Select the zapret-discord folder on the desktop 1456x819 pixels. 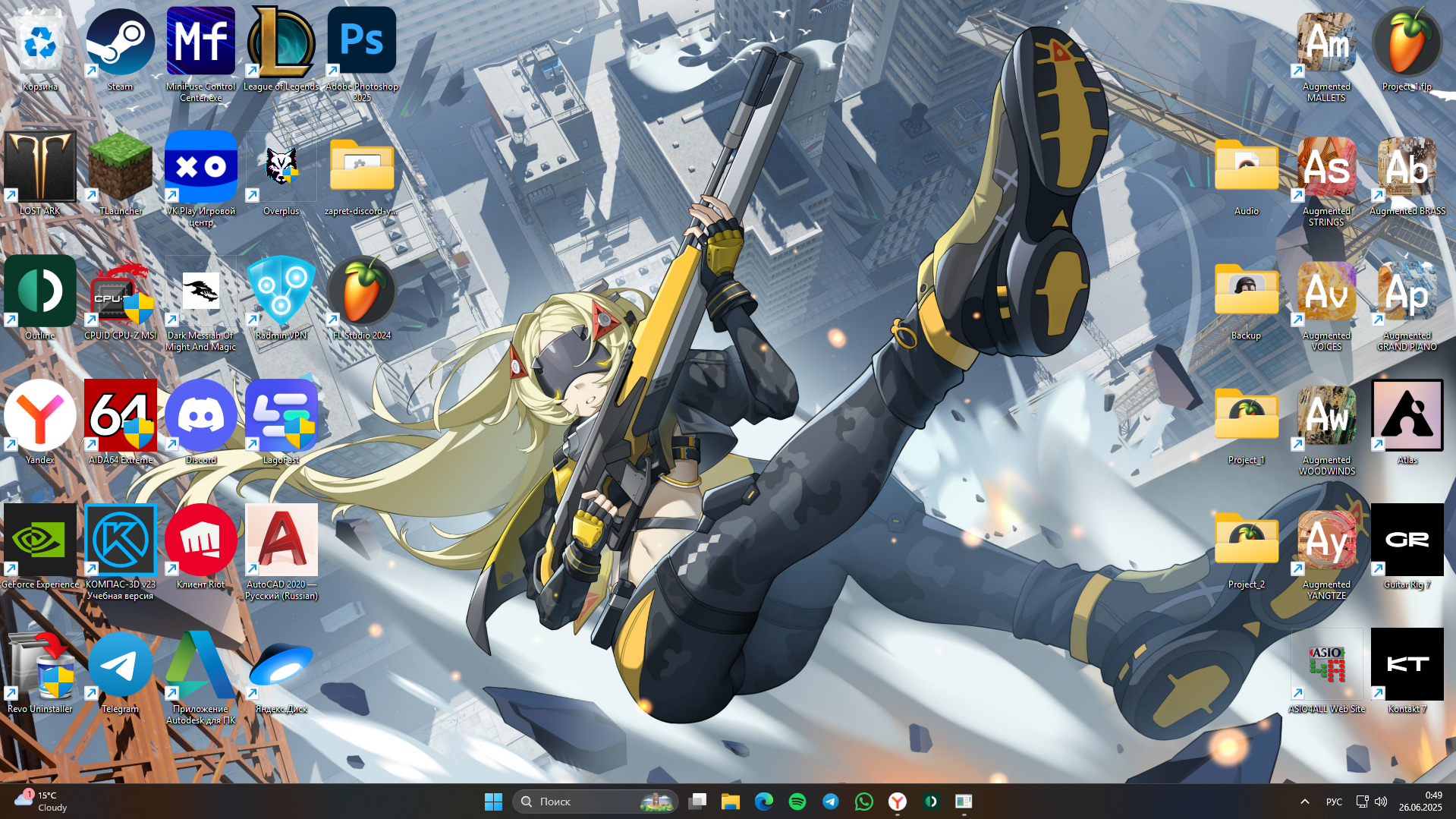point(362,174)
